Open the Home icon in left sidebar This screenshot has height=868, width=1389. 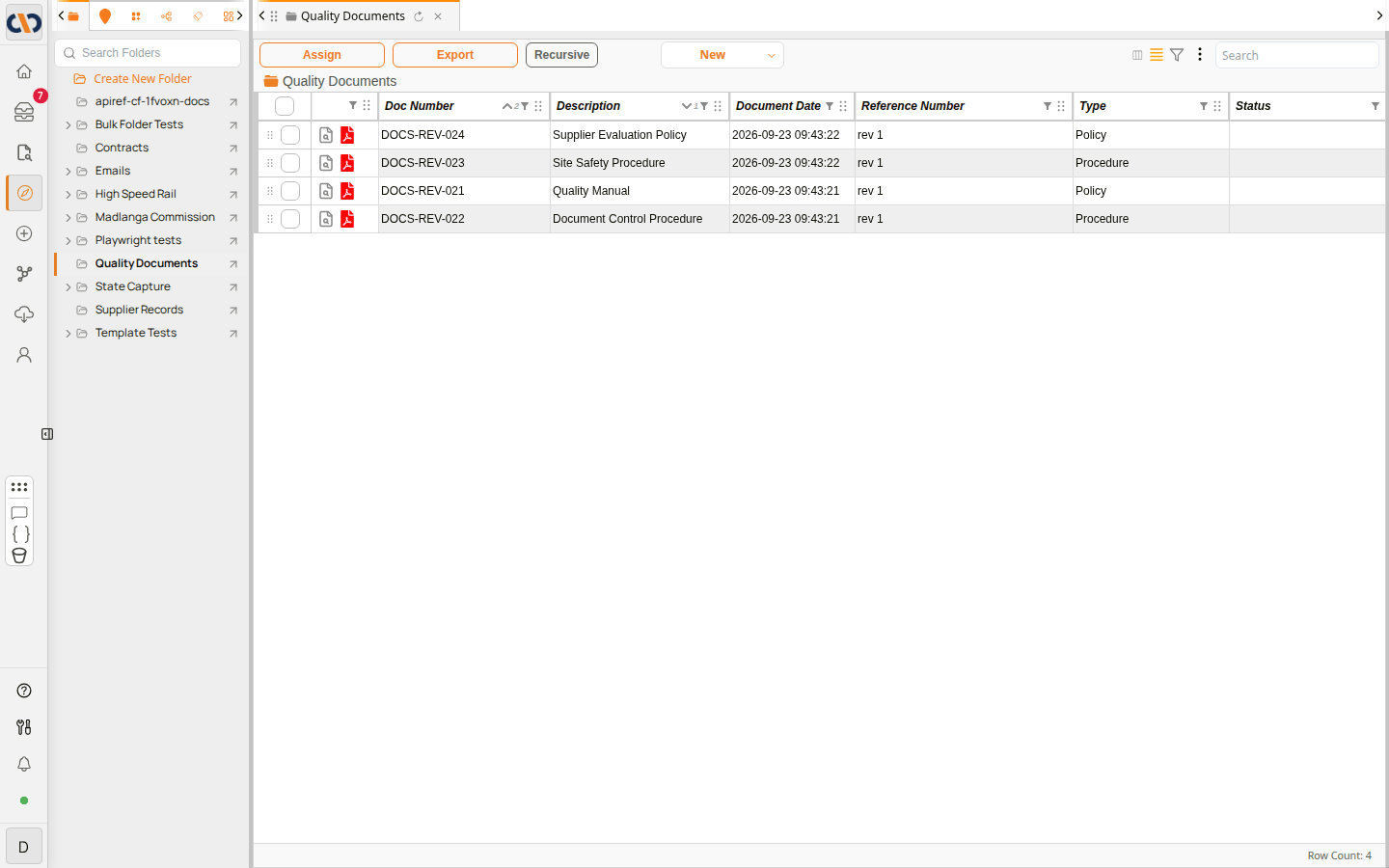point(24,71)
